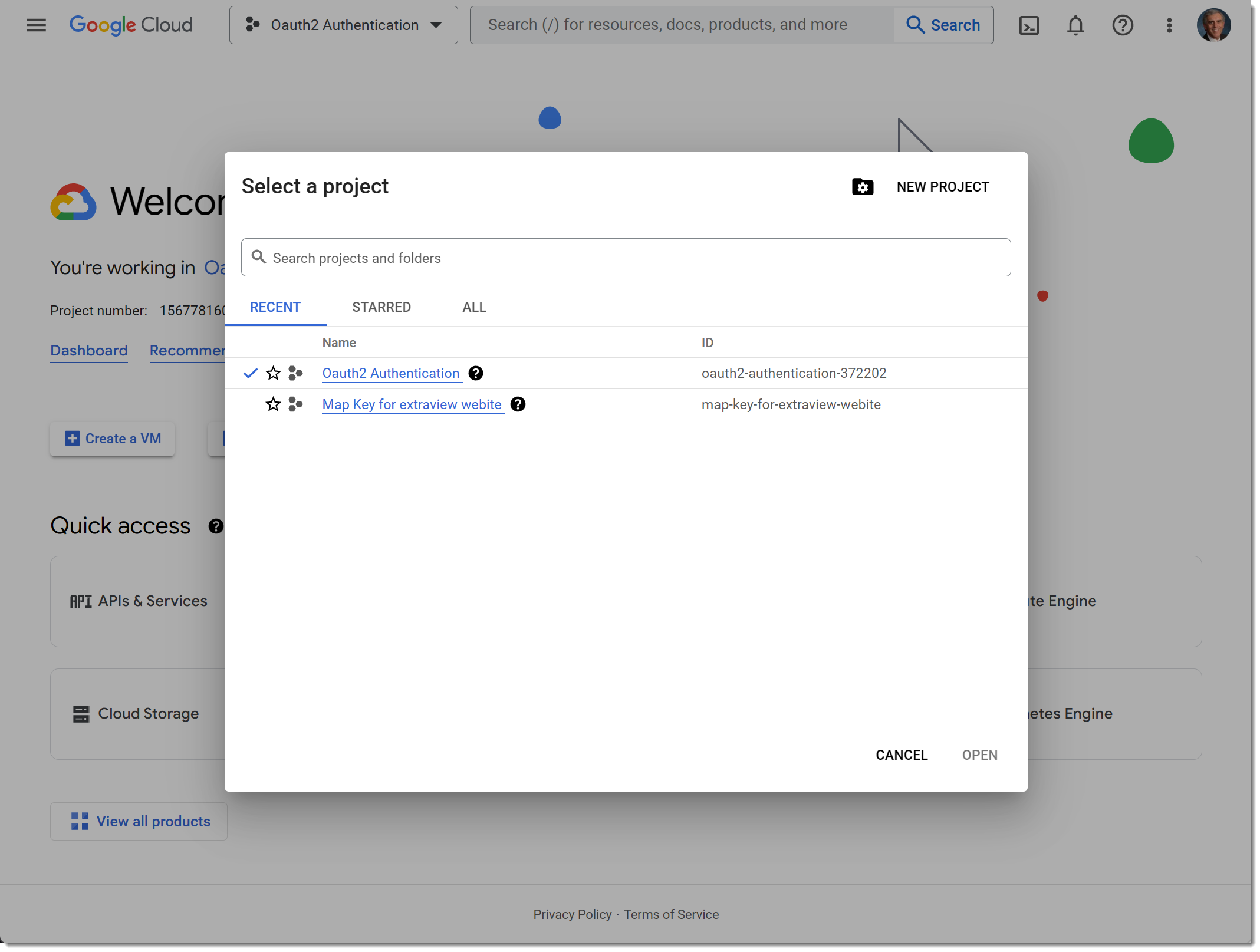
Task: Open the hamburger navigation menu
Action: [36, 25]
